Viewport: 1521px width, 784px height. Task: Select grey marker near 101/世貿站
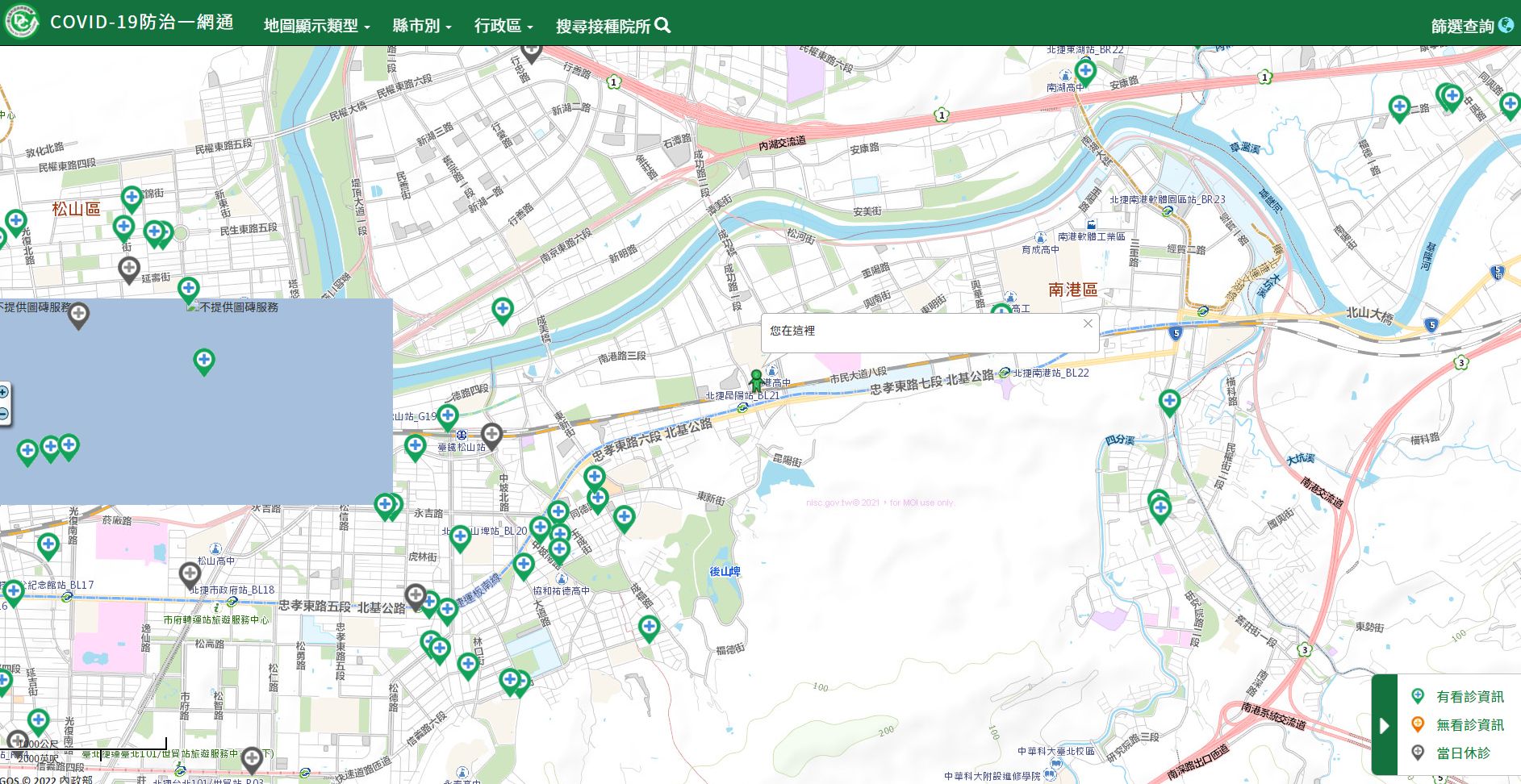point(252,760)
